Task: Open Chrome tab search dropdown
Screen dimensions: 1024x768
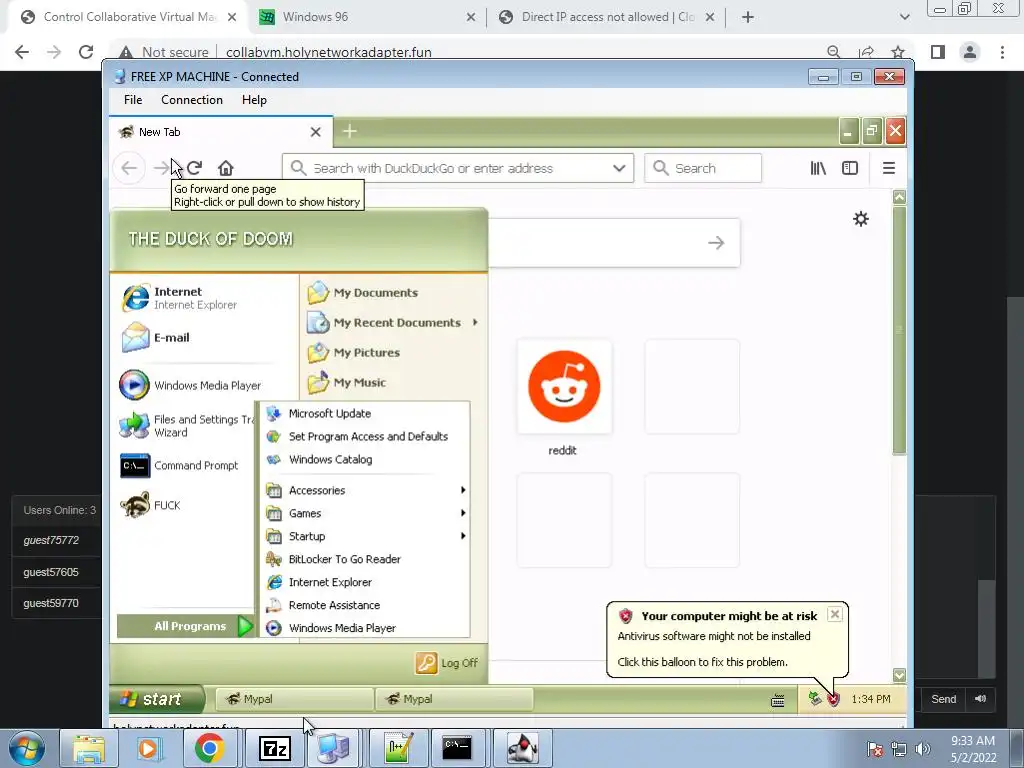Action: (x=904, y=17)
